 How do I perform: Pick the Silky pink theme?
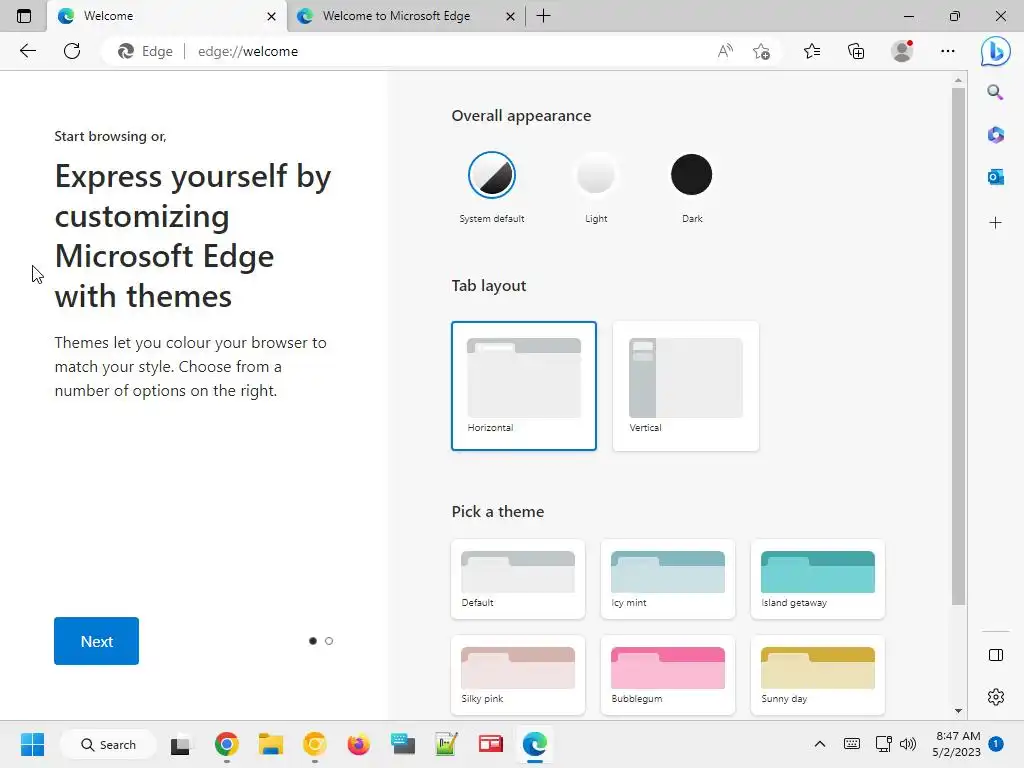[x=518, y=675]
